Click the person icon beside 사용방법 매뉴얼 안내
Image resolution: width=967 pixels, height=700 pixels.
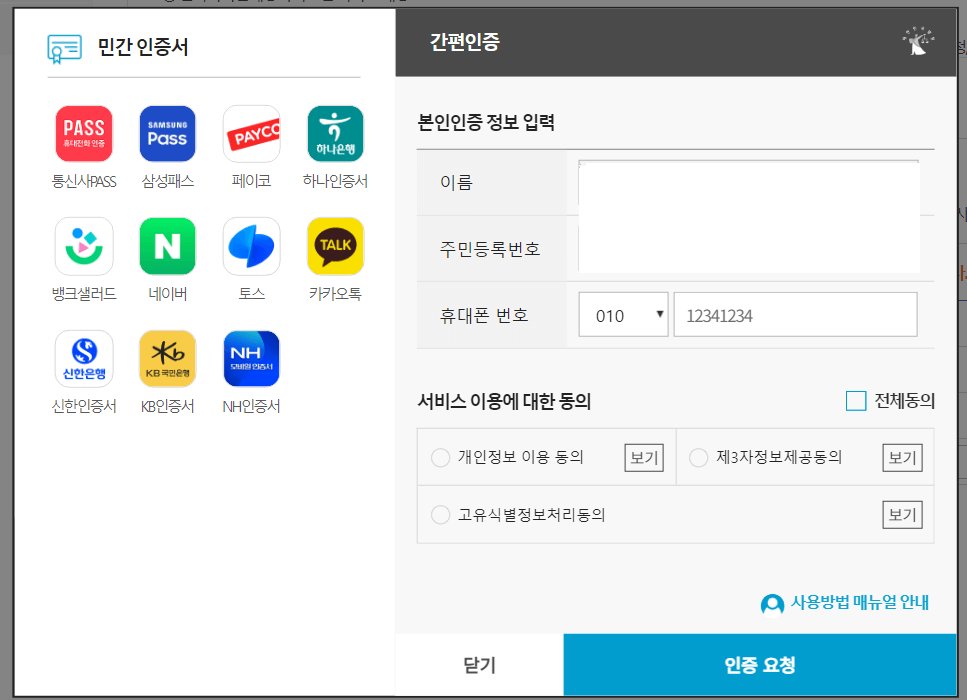coord(772,604)
